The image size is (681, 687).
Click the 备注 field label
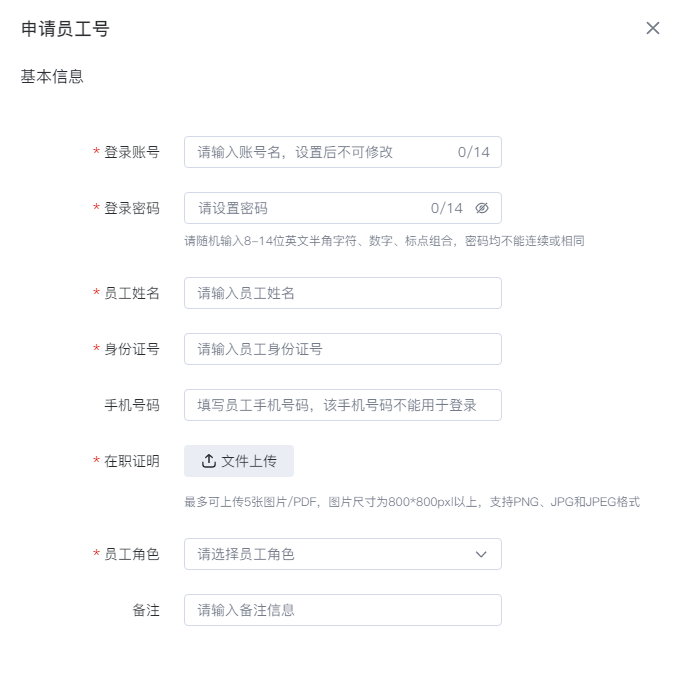(x=146, y=610)
